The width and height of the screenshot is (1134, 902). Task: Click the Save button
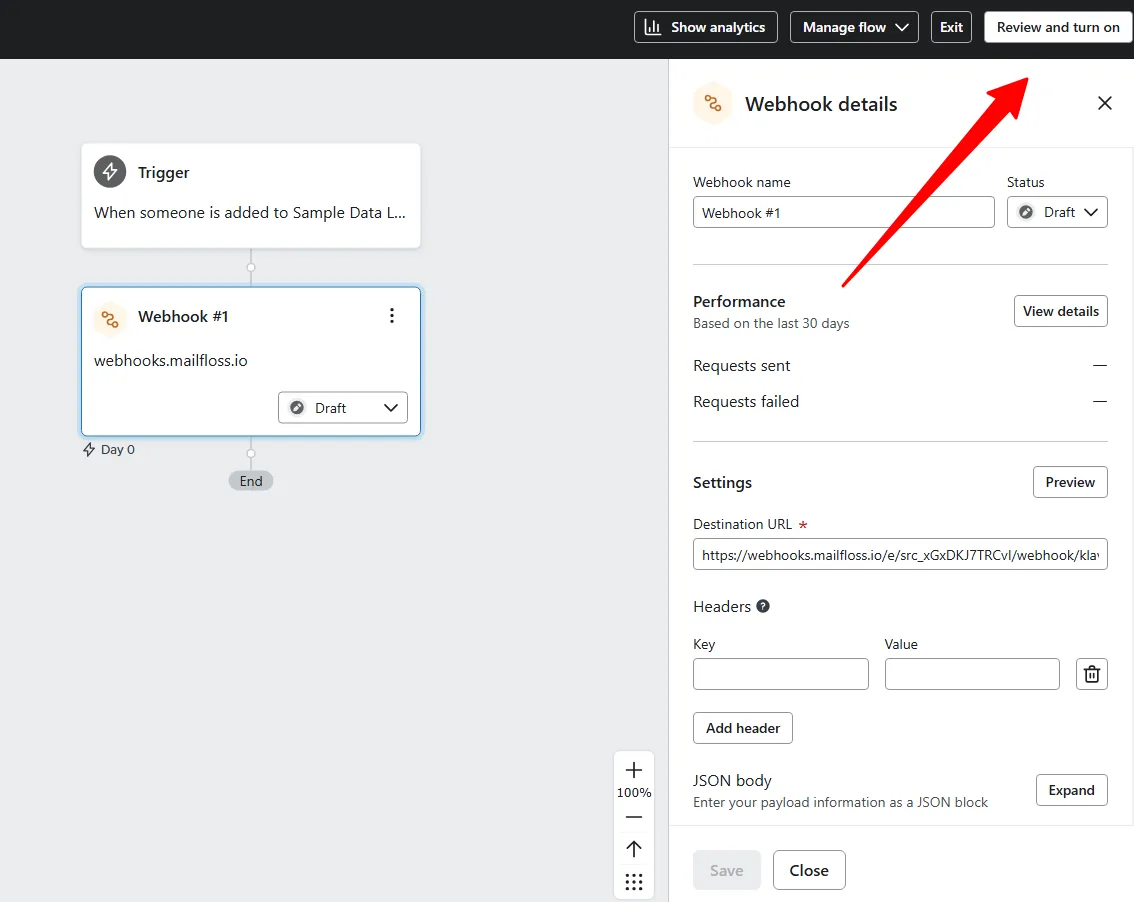726,870
